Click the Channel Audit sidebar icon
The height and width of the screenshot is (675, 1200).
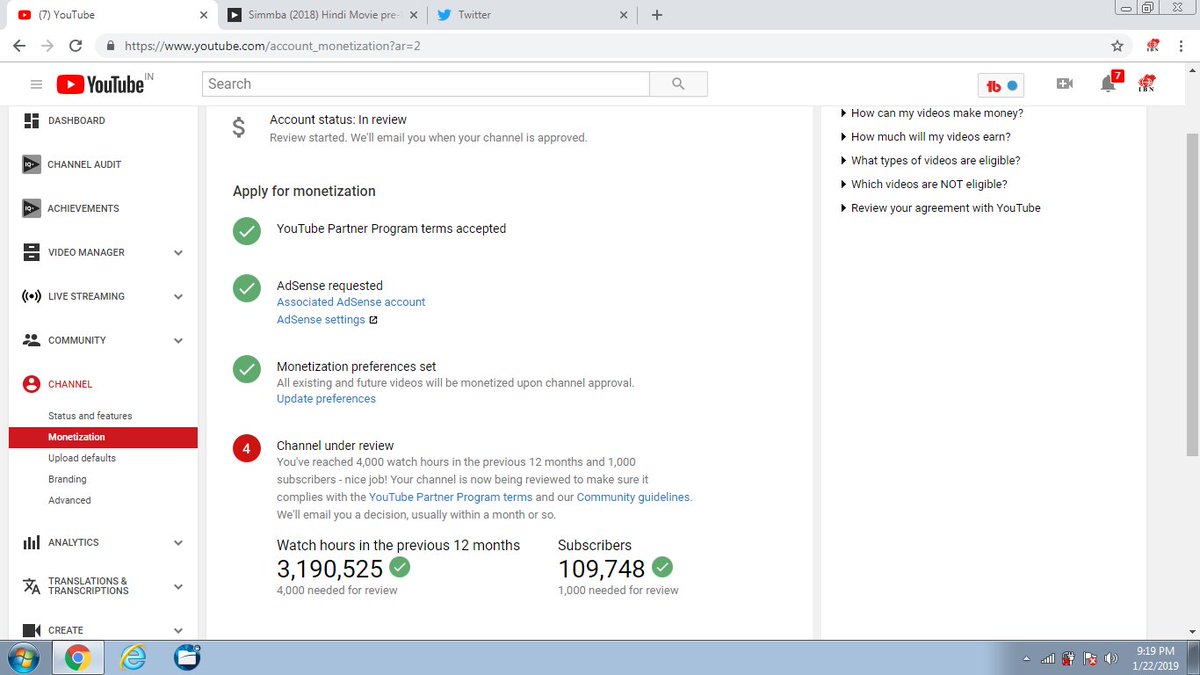coord(30,165)
